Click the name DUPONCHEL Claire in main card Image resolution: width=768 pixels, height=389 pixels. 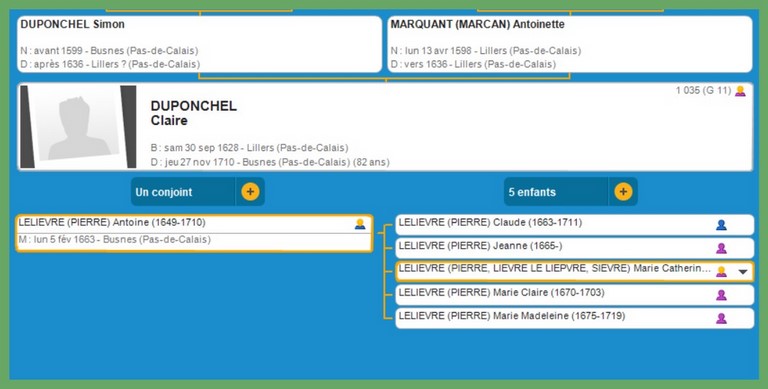coord(193,113)
